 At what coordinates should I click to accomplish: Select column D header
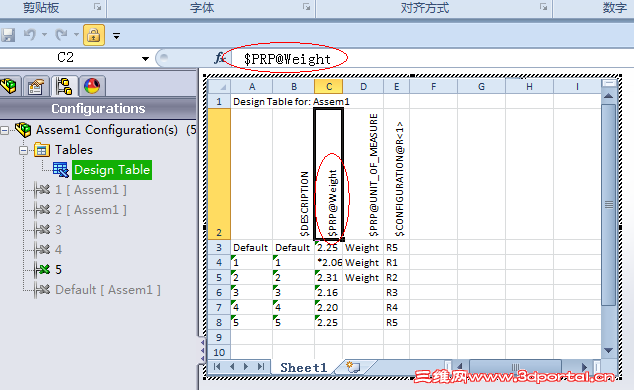[363, 86]
